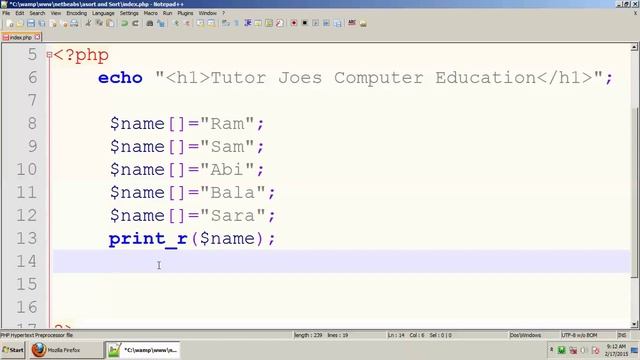Open the Window menu

click(x=208, y=13)
